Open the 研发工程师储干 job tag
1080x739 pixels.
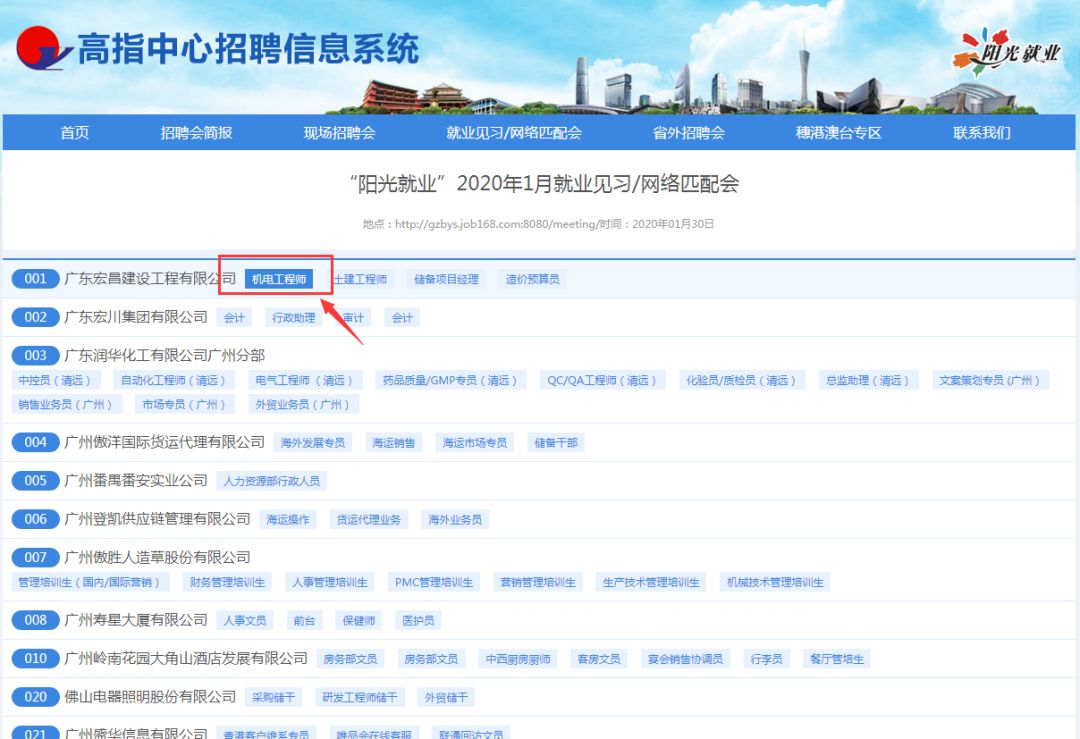tap(360, 698)
